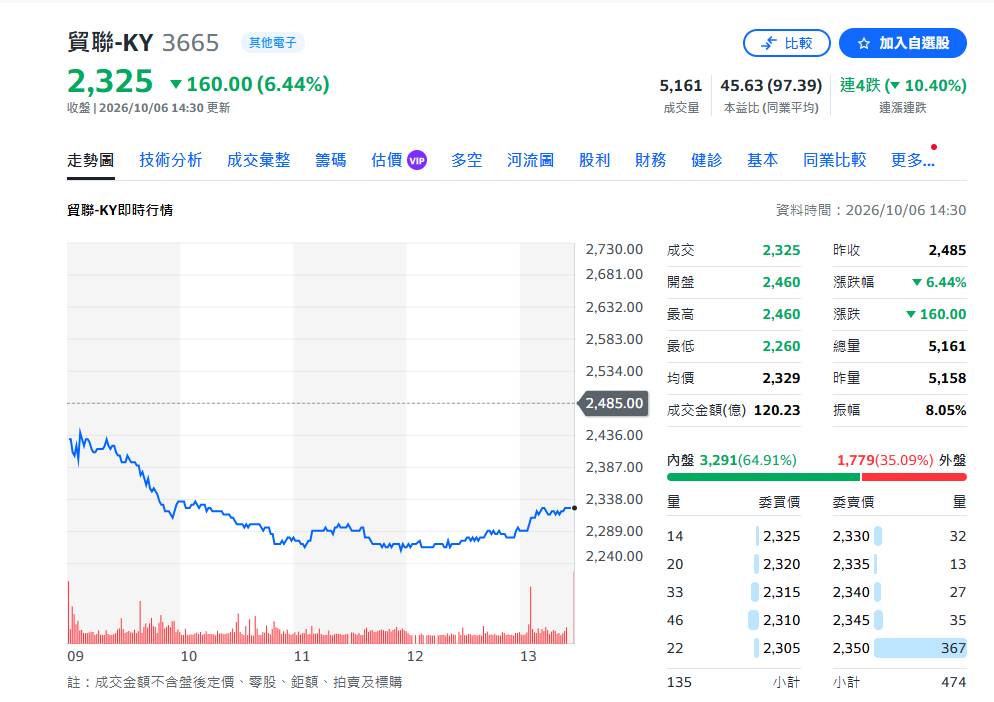Go to the 籌碼 tab
The image size is (994, 702).
point(331,160)
